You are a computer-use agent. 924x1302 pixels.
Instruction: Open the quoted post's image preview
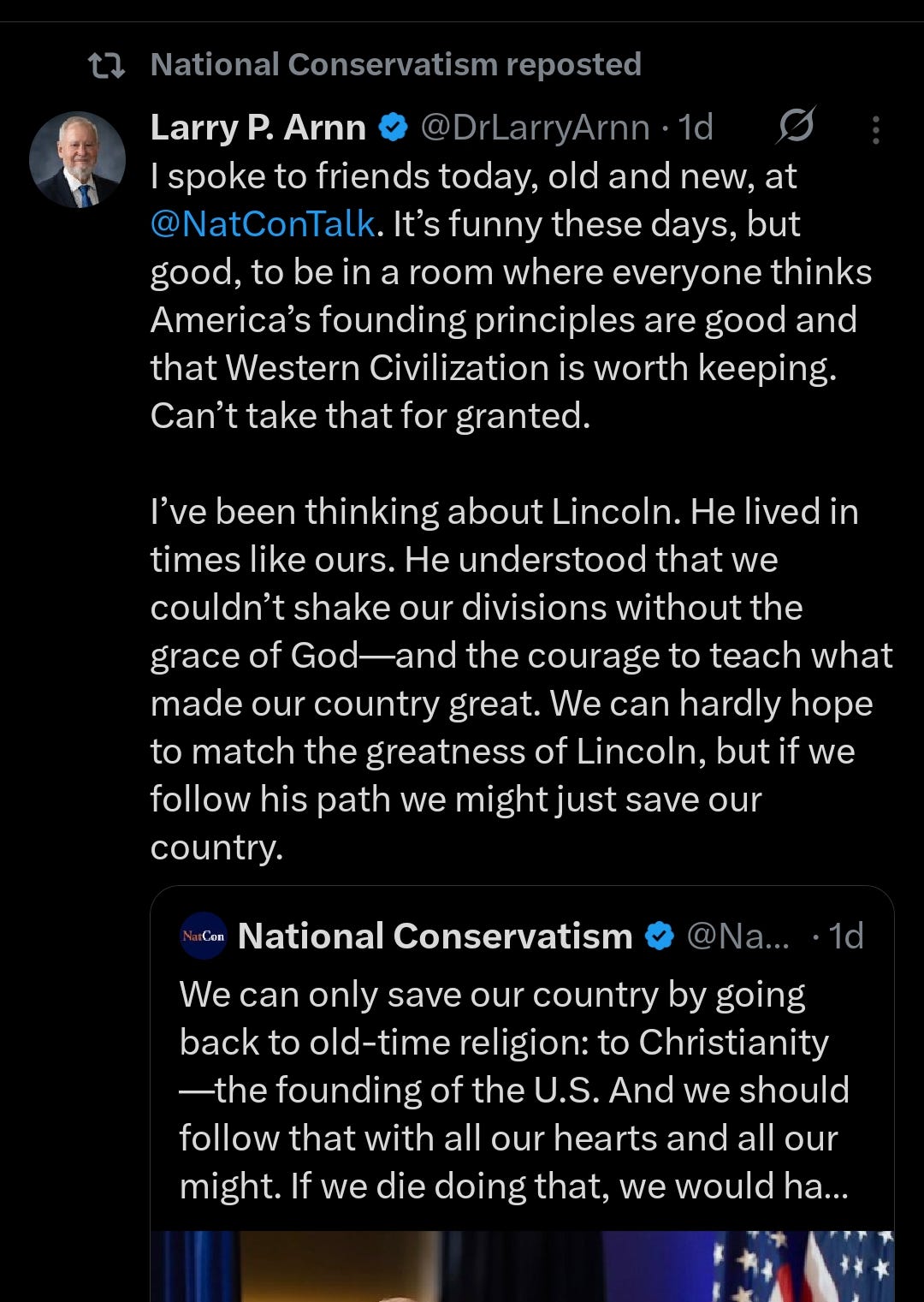coord(522,1267)
